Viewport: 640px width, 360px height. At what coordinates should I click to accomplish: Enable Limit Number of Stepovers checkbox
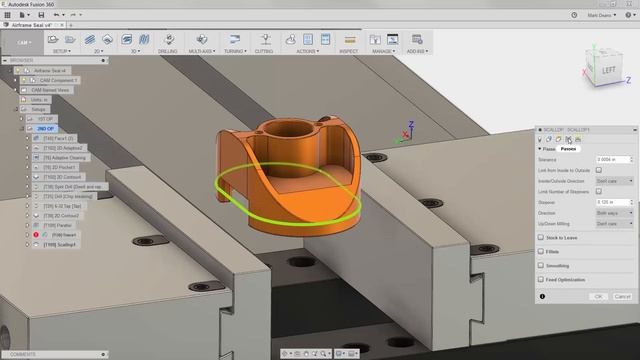tap(599, 191)
